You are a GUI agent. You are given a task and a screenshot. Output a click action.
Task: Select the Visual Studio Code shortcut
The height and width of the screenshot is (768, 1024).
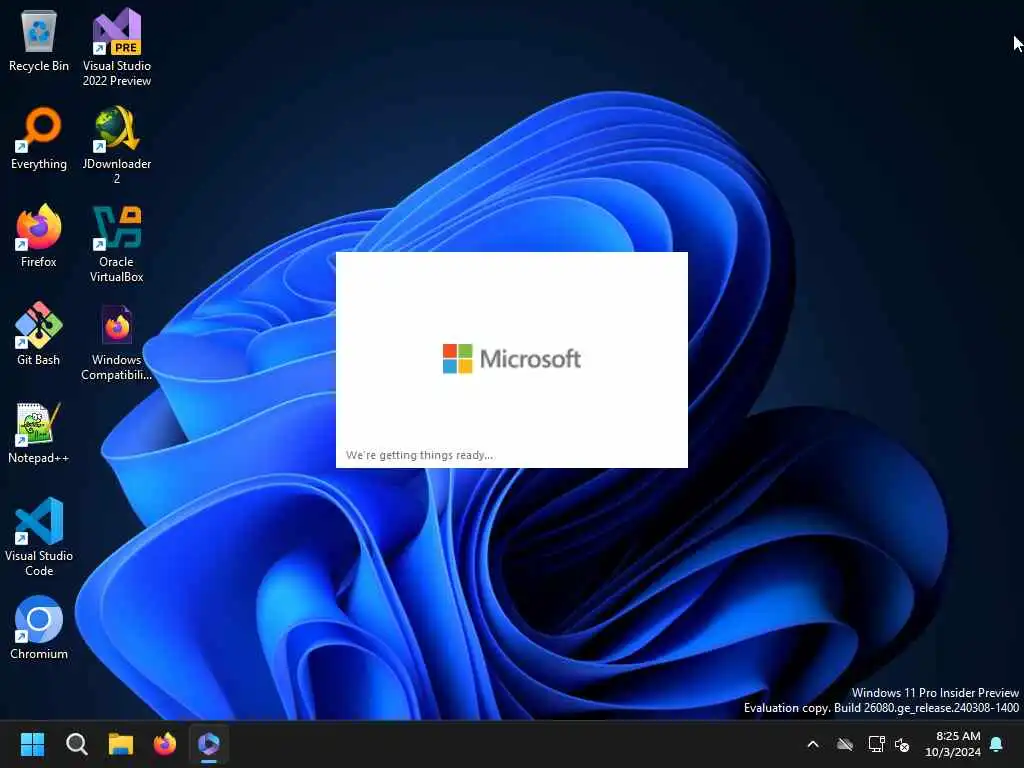click(39, 537)
